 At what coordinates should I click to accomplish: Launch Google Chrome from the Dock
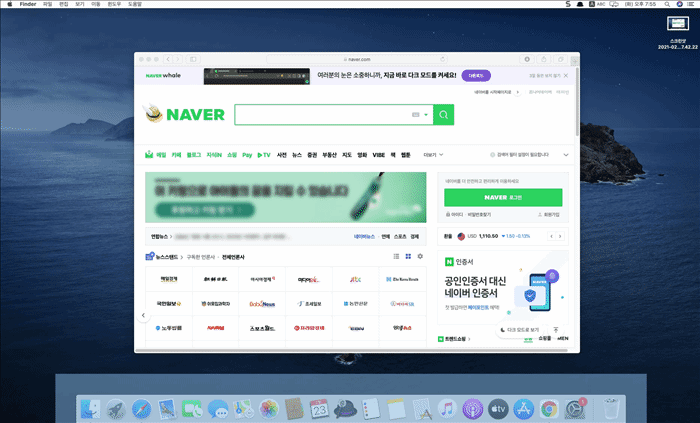(x=549, y=409)
